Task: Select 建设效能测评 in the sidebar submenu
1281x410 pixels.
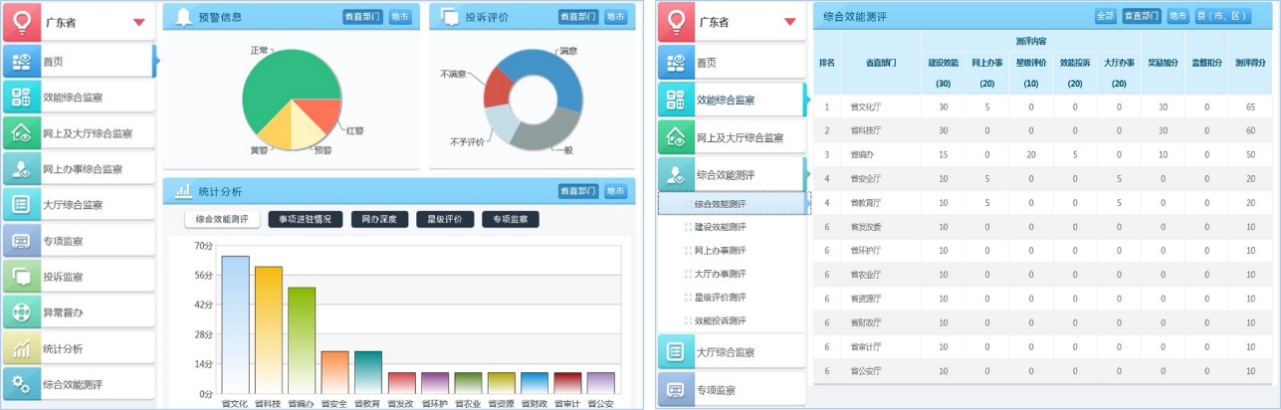Action: [720, 227]
